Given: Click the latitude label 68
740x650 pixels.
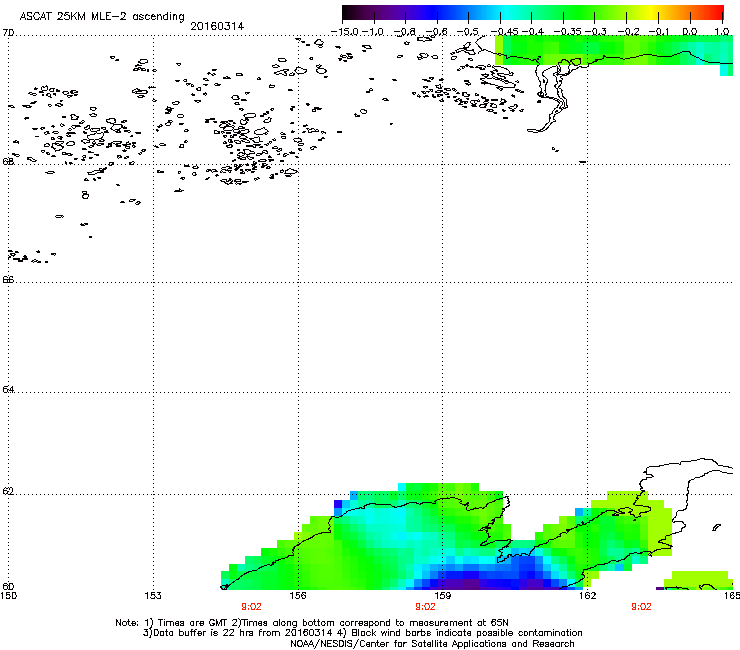Looking at the screenshot, I should coord(8,161).
